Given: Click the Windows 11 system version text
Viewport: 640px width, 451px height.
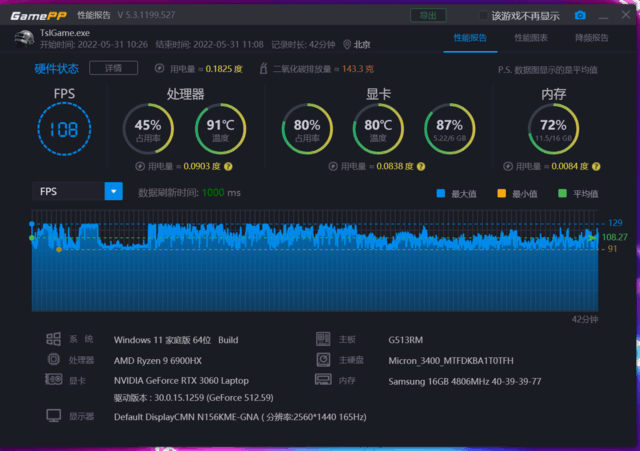Looking at the screenshot, I should tap(176, 340).
